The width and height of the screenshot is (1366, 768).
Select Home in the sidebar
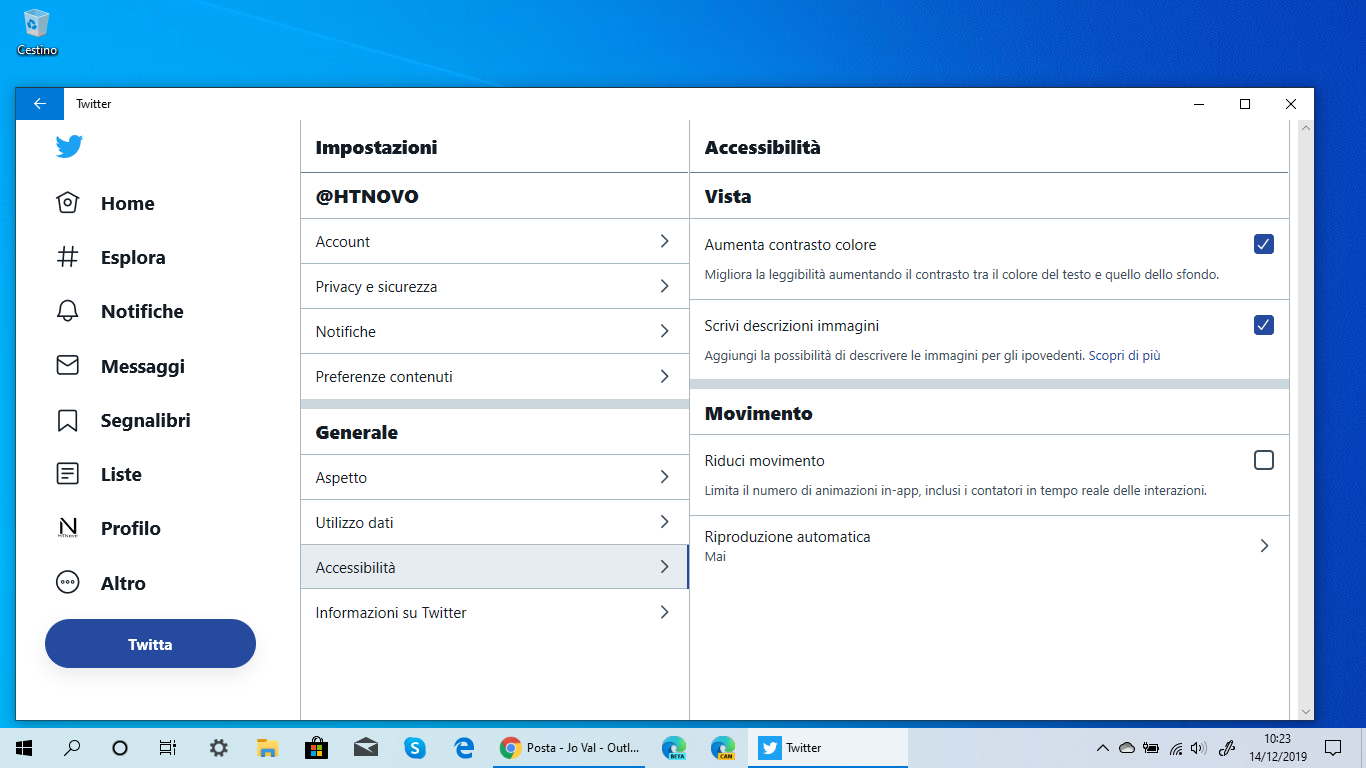128,203
